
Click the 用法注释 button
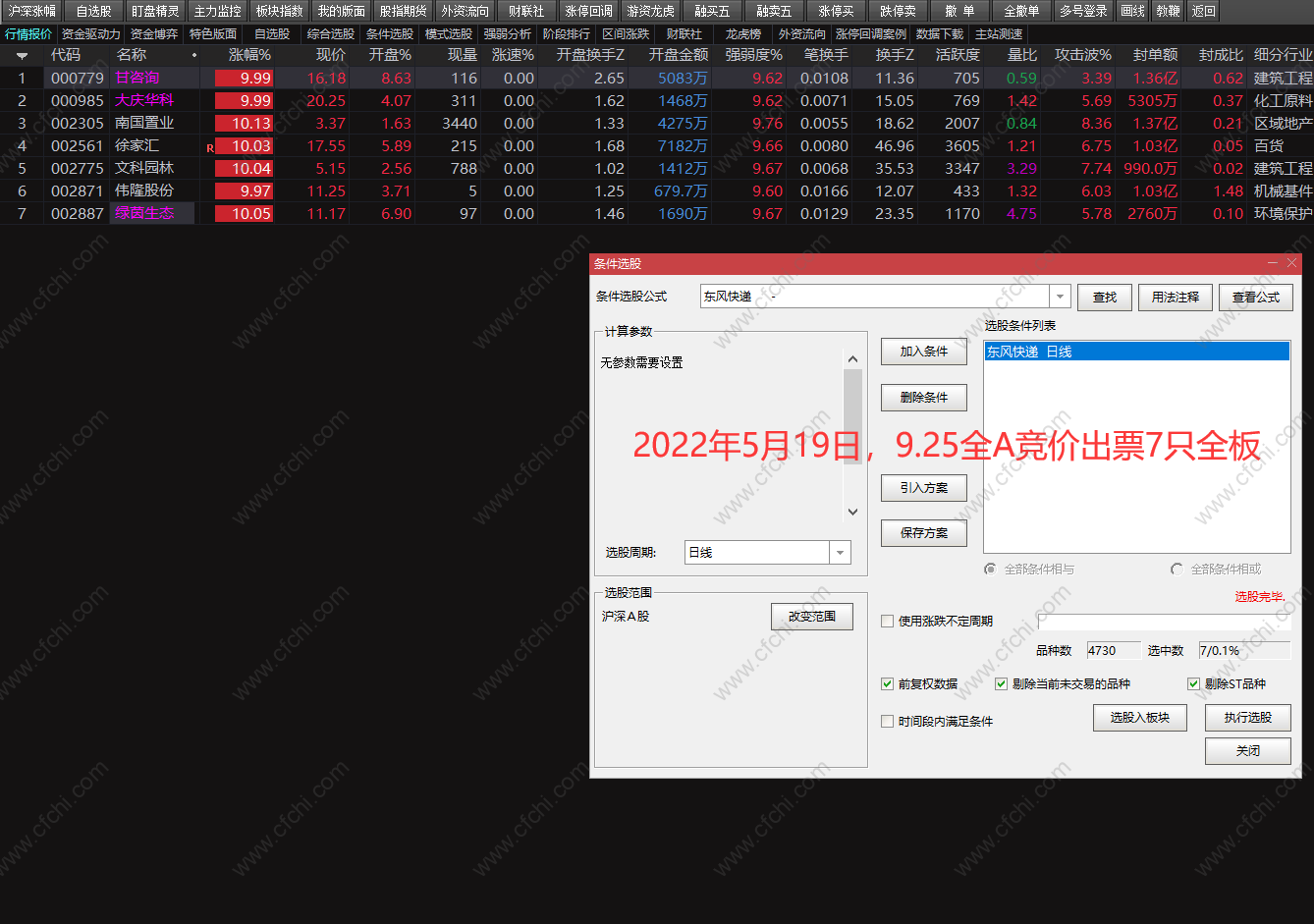point(1176,297)
